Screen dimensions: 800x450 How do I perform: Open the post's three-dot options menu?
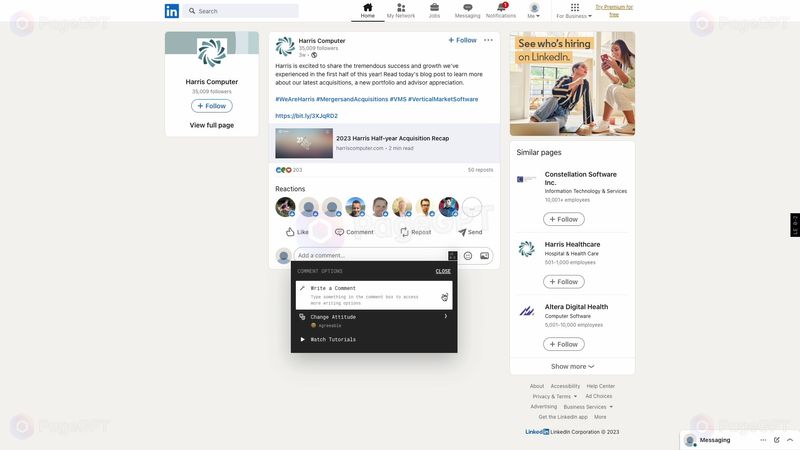(x=488, y=40)
